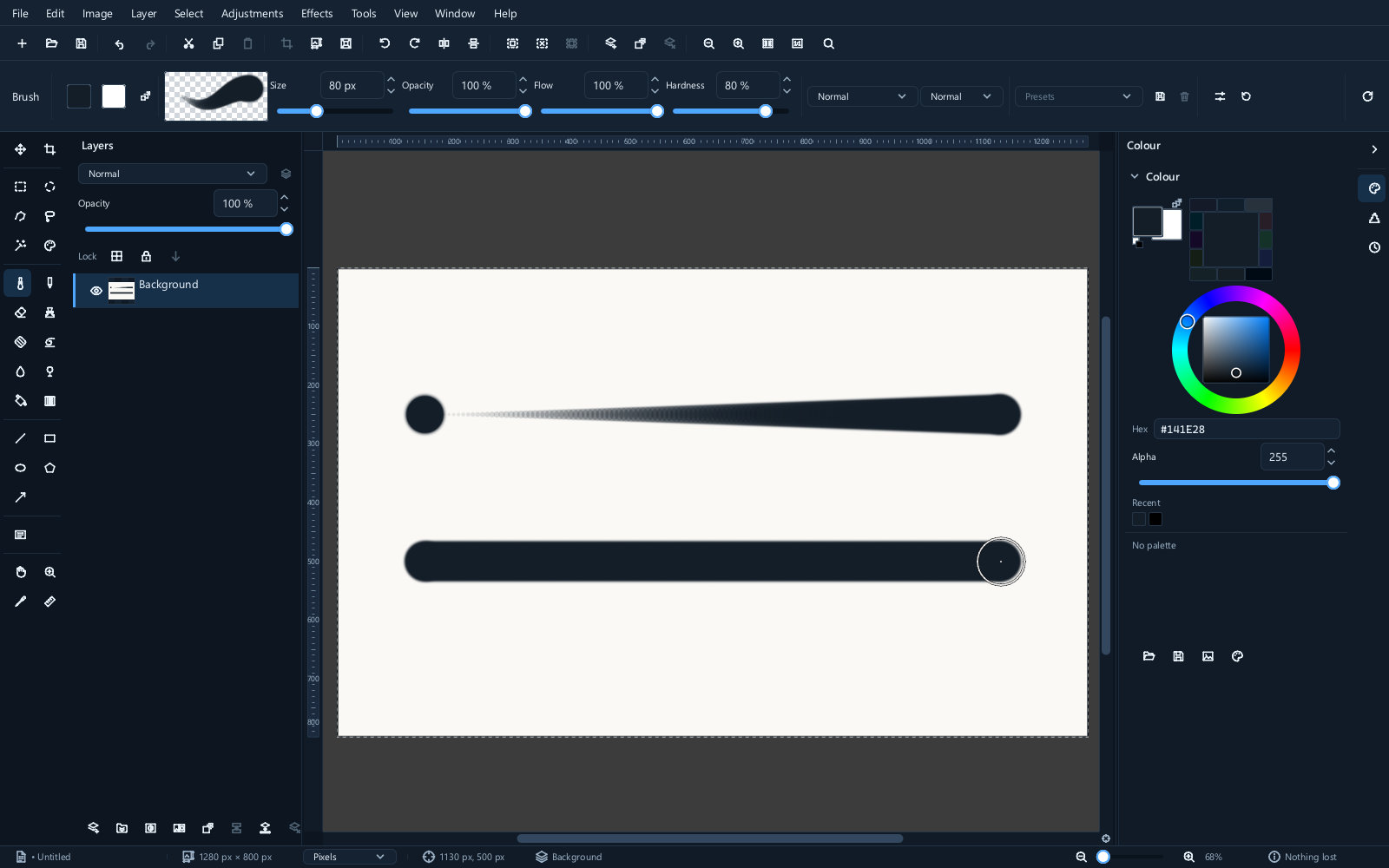Toggle the lock-all padlock icon
The image size is (1389, 868).
coord(146,256)
